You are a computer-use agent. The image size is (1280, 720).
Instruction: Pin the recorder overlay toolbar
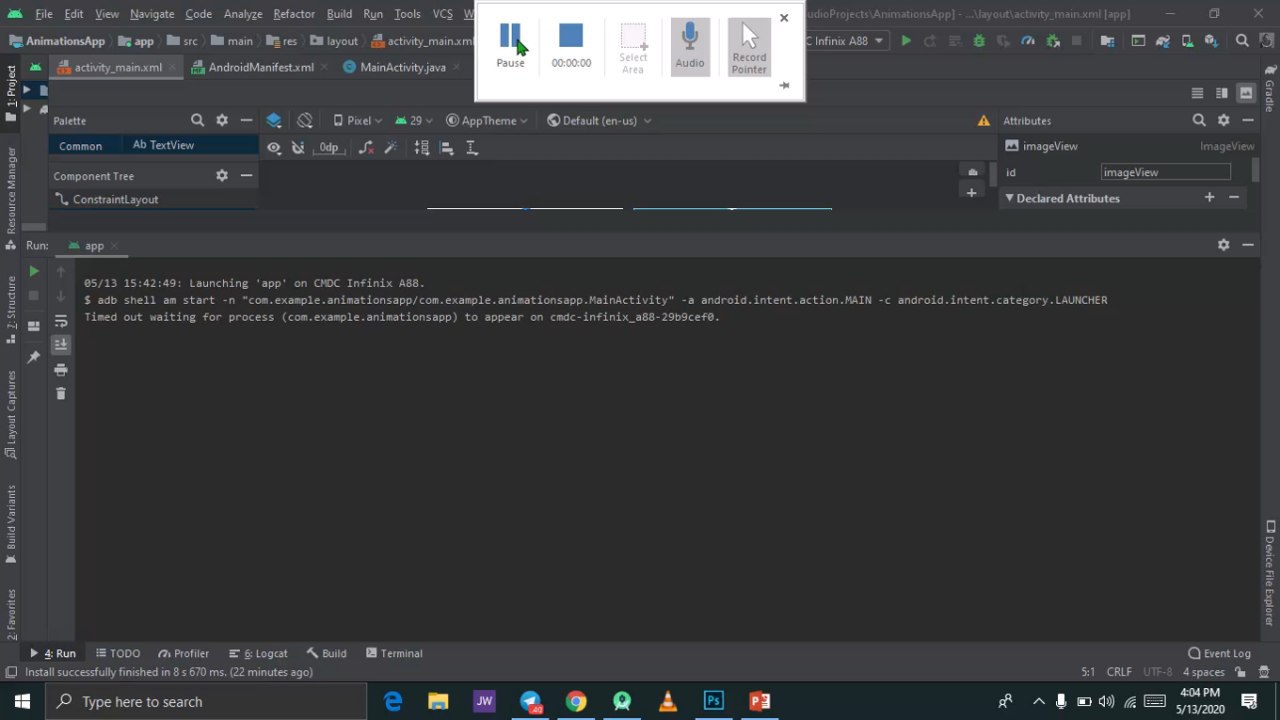click(x=784, y=85)
